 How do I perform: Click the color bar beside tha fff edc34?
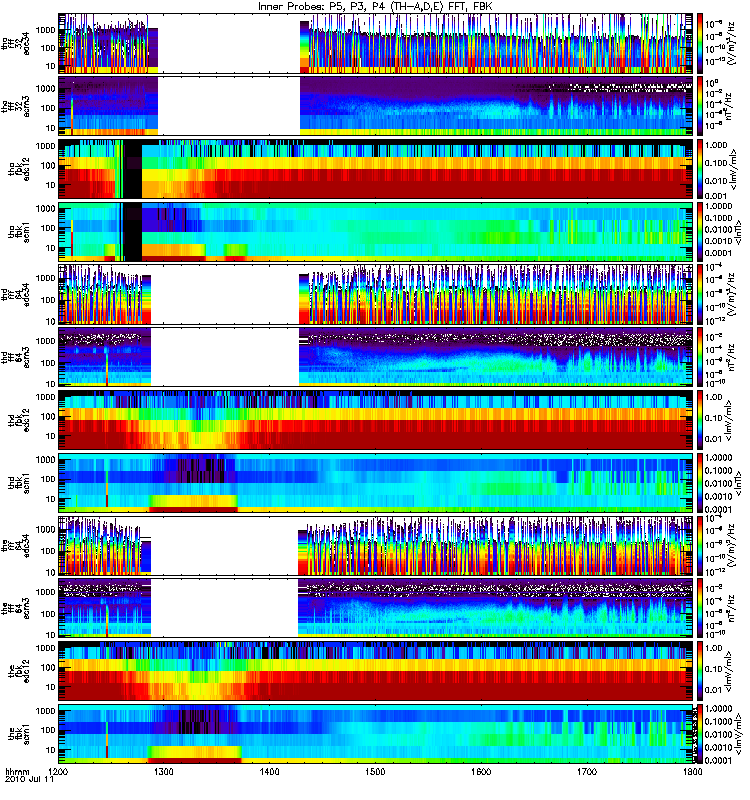click(700, 43)
